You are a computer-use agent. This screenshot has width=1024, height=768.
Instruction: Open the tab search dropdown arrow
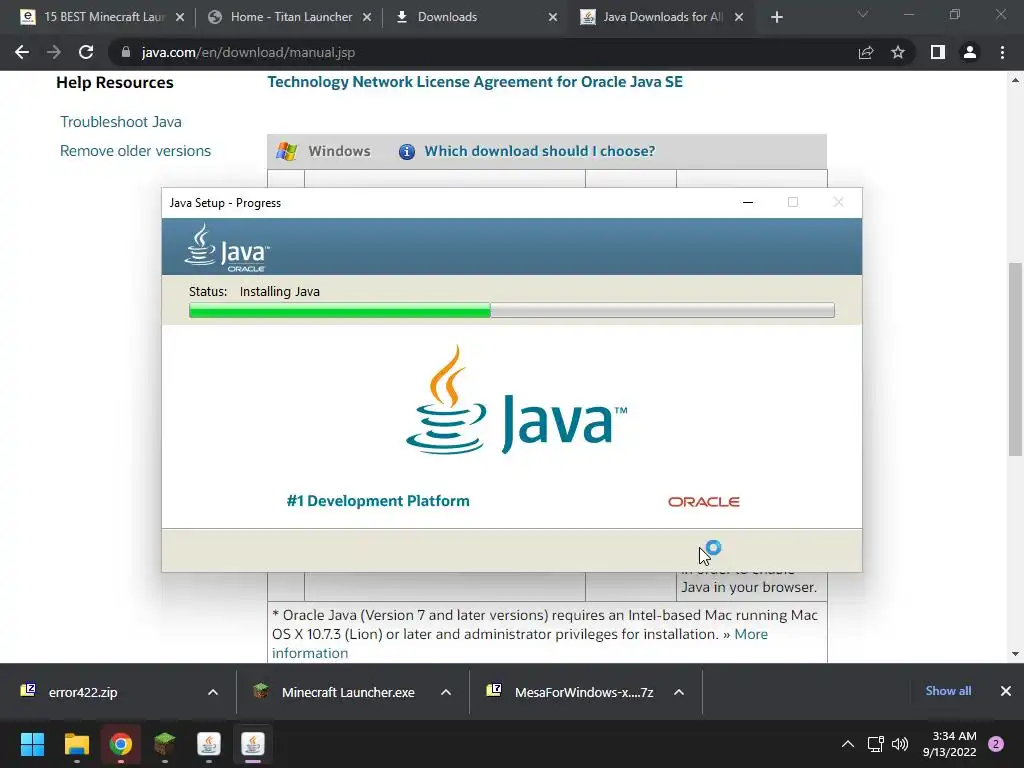[863, 14]
